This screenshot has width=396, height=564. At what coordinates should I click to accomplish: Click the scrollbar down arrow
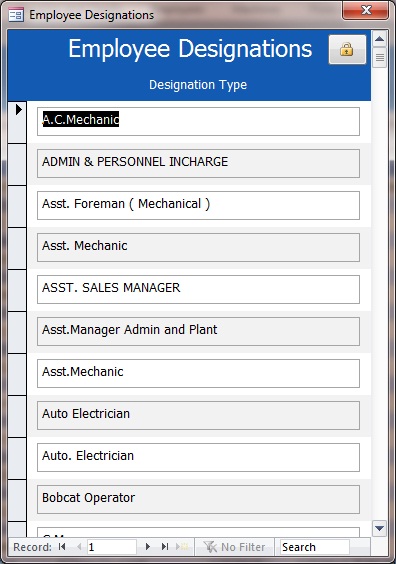[380, 528]
